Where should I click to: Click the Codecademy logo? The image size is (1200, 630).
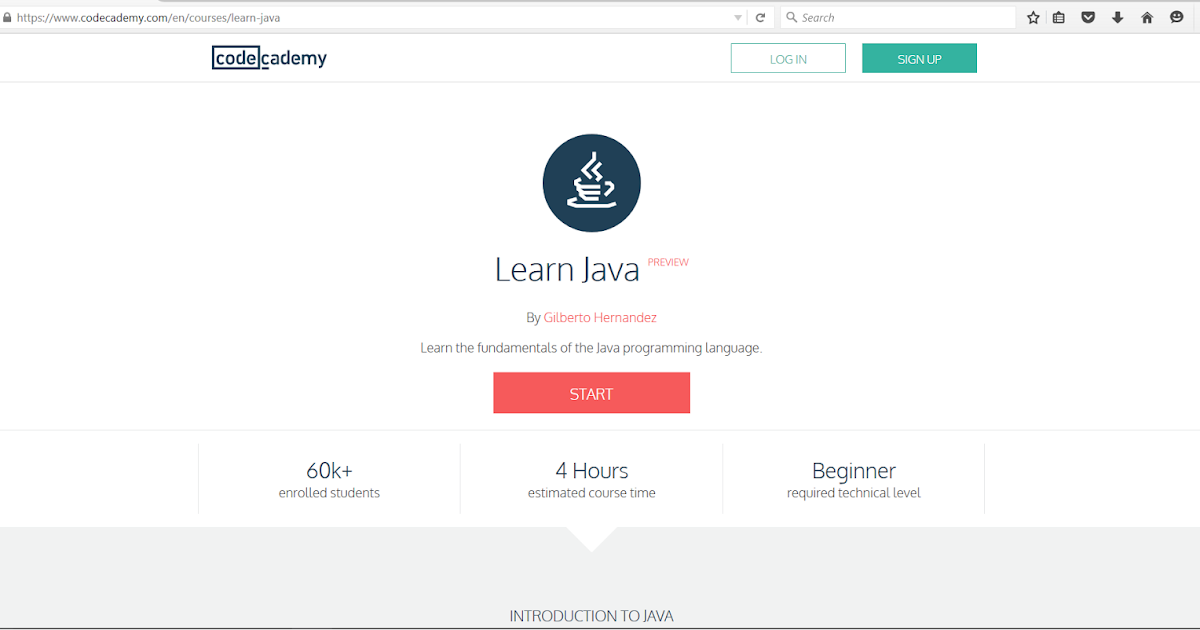tap(269, 58)
